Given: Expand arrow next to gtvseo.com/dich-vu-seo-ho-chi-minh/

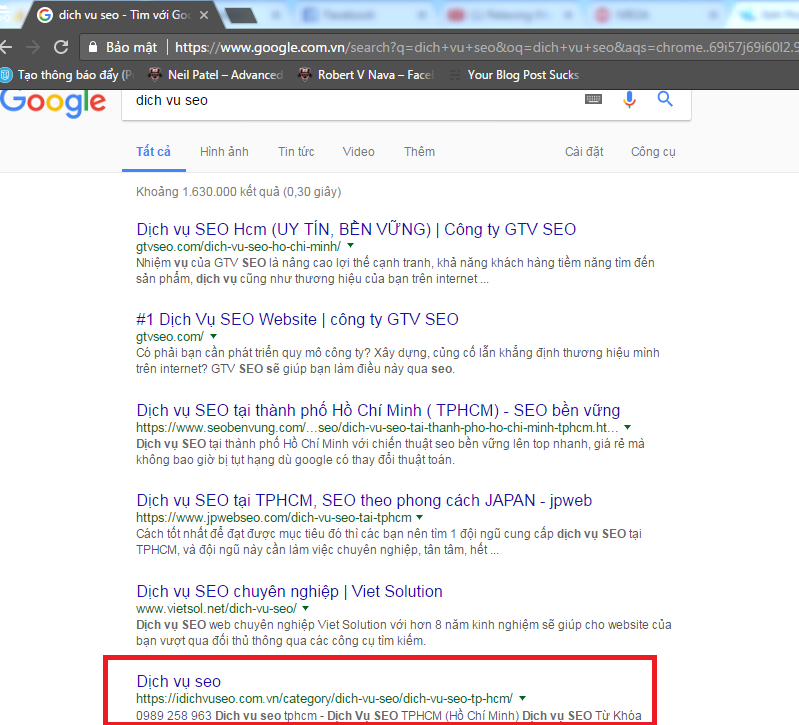Looking at the screenshot, I should pos(351,246).
